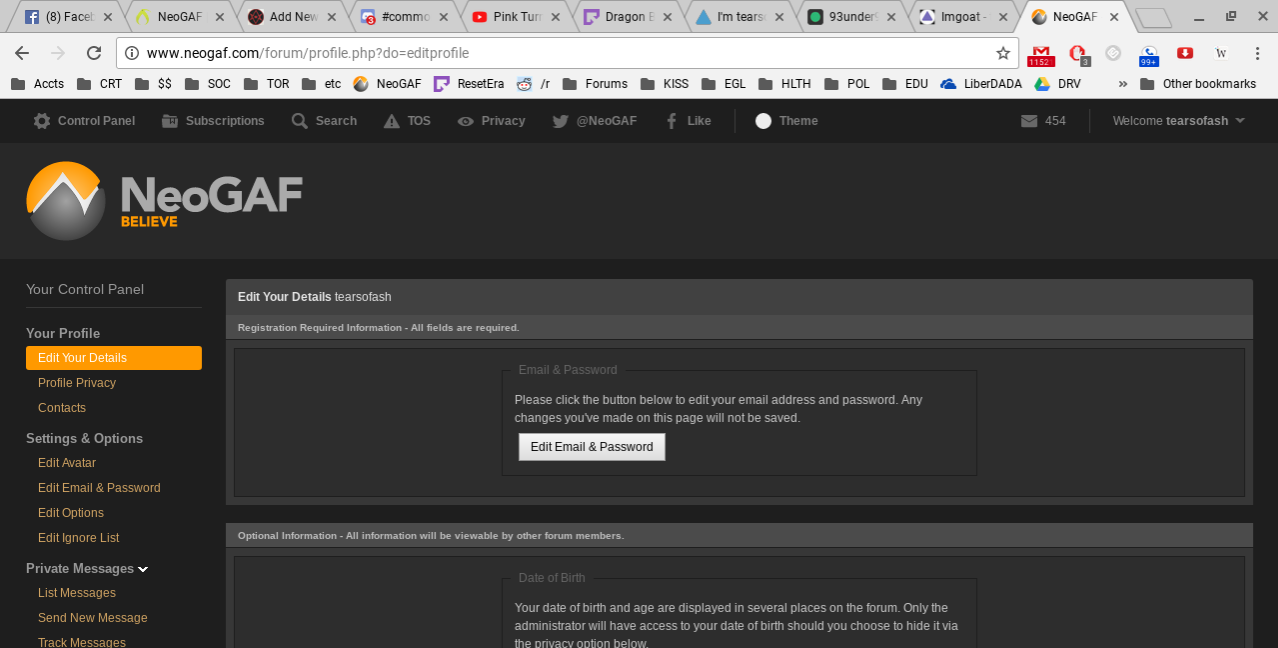Screen dimensions: 1278x648
Task: Click the Wikipedia W extension icon
Action: pos(1221,53)
